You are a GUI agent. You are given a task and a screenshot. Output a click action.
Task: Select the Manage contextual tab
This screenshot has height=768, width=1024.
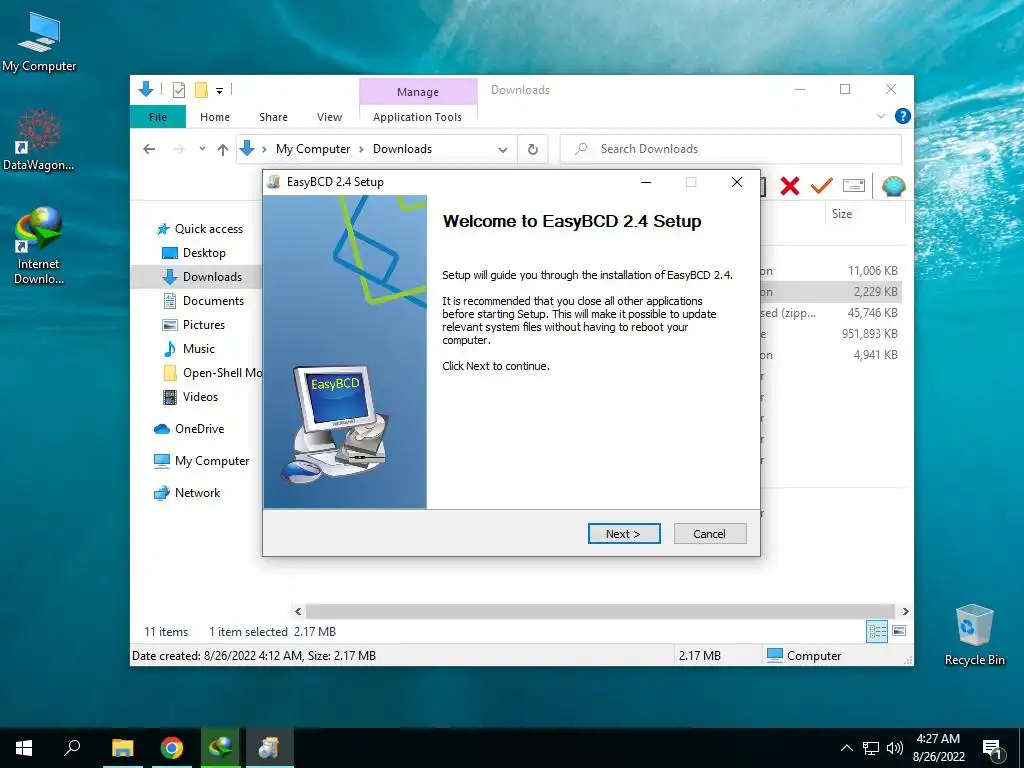418,92
